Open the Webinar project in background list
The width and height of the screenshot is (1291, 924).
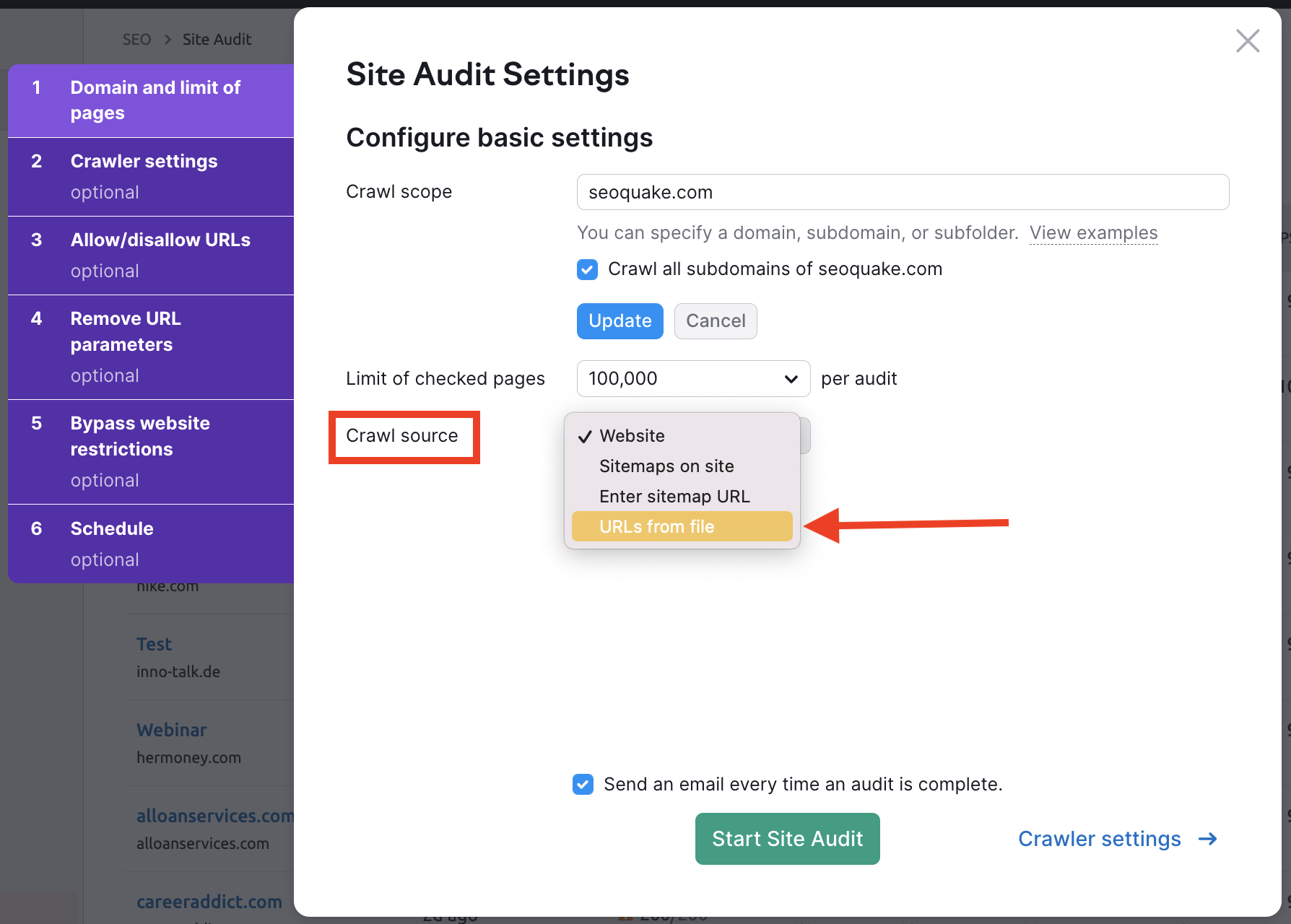[172, 730]
